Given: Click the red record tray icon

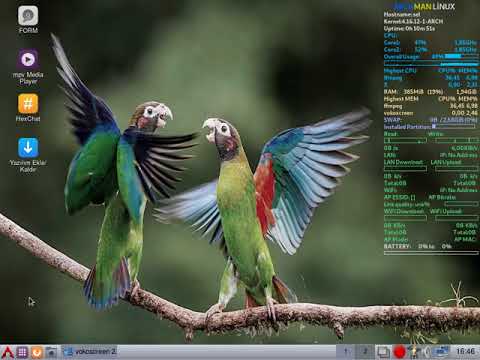Looking at the screenshot, I should point(399,352).
